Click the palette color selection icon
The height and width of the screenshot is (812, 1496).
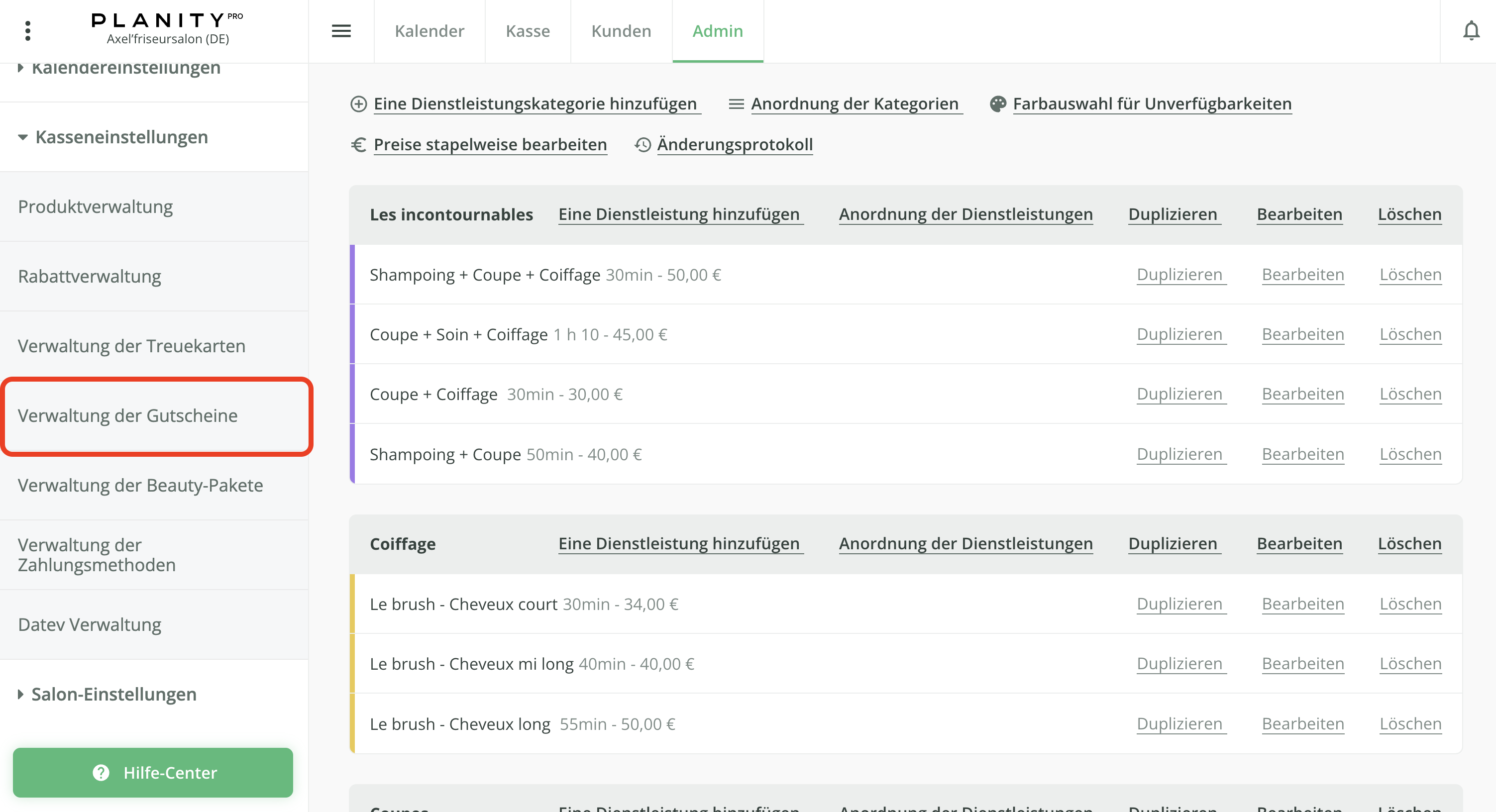pos(998,104)
